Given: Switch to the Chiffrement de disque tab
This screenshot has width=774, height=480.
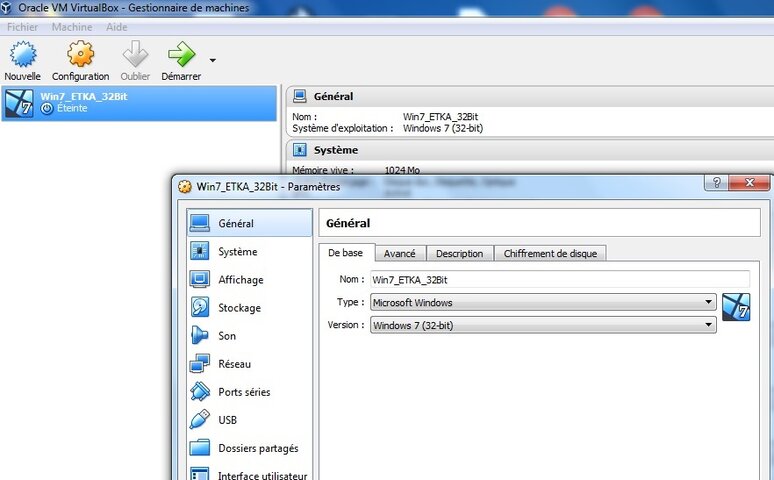Looking at the screenshot, I should point(550,254).
